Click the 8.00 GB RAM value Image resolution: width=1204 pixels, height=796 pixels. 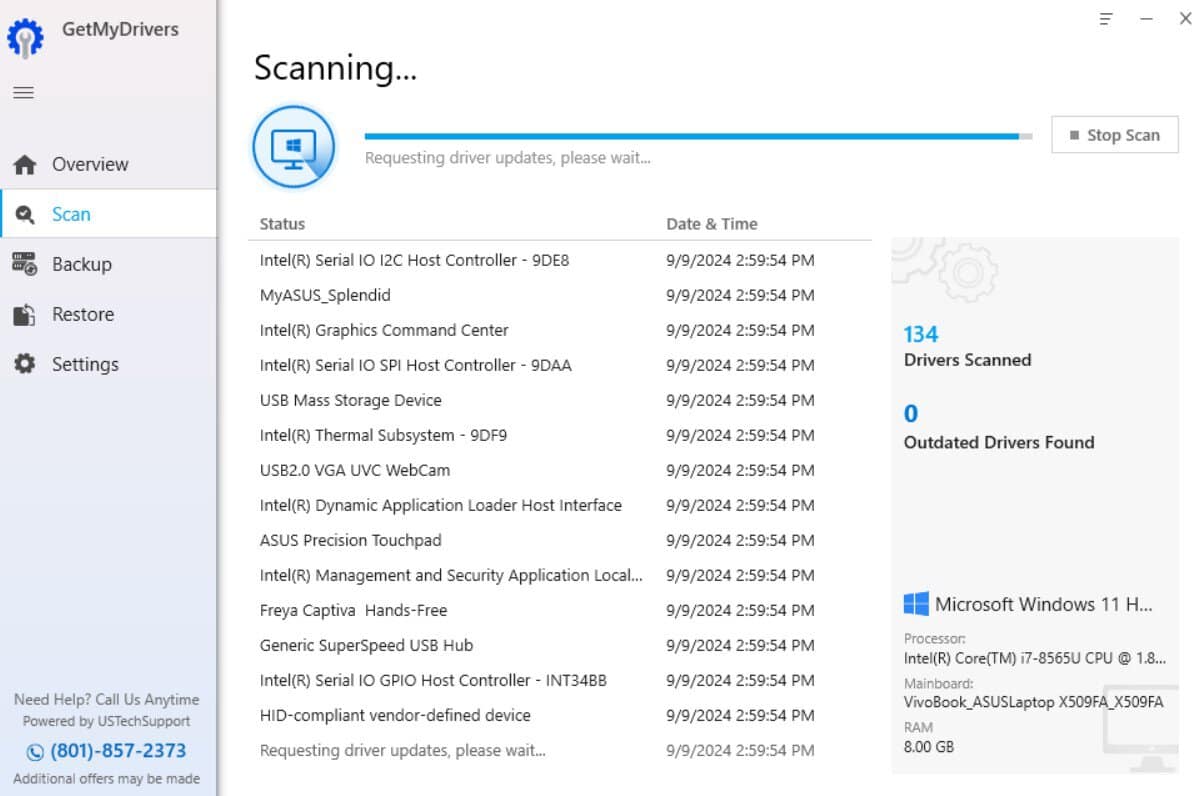click(x=931, y=746)
